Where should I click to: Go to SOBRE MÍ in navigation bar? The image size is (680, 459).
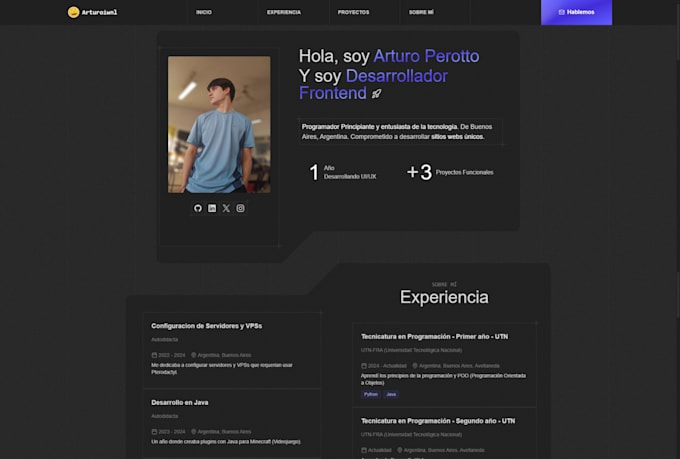tap(421, 12)
